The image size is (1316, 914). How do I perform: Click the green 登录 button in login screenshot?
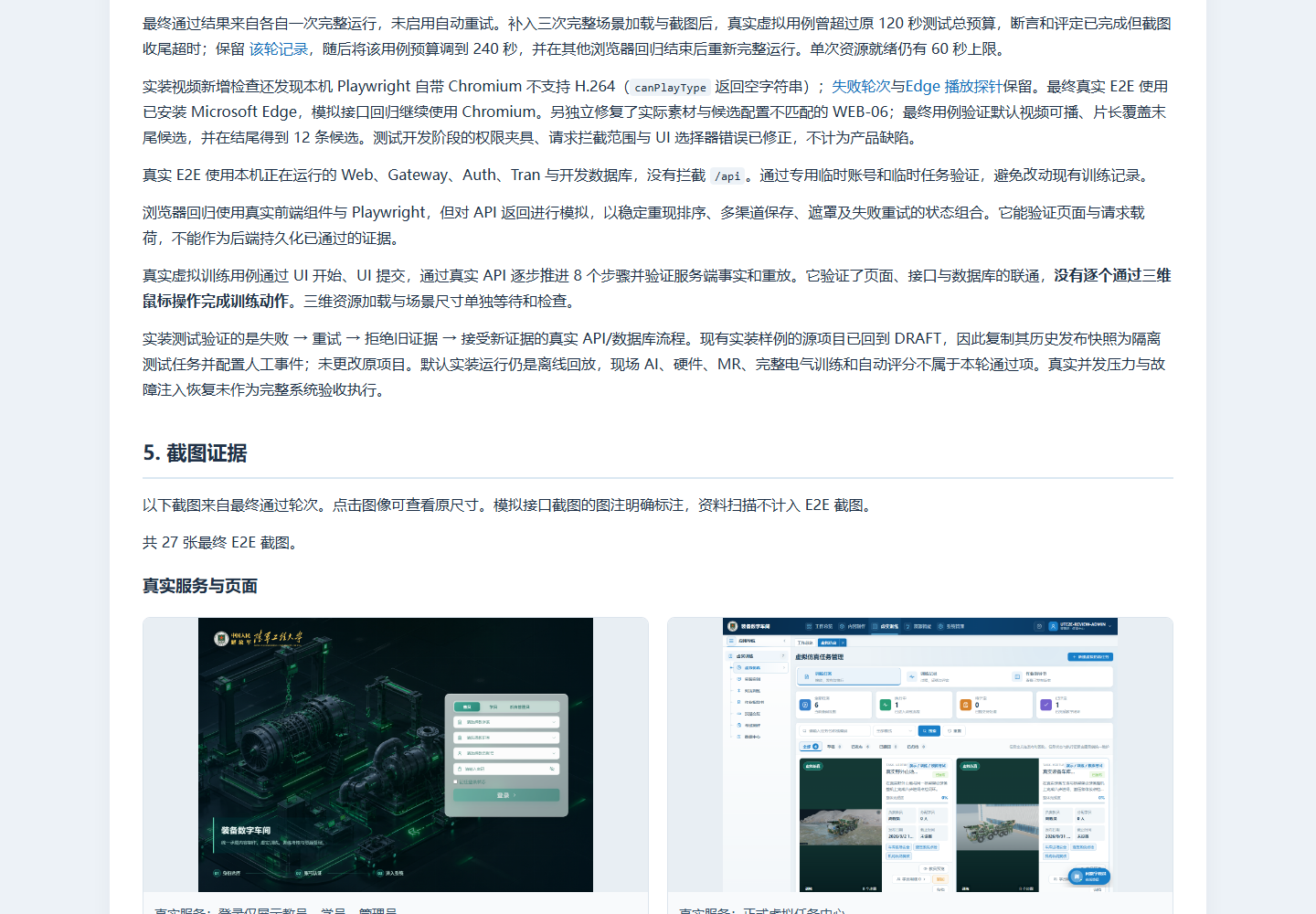pyautogui.click(x=506, y=795)
